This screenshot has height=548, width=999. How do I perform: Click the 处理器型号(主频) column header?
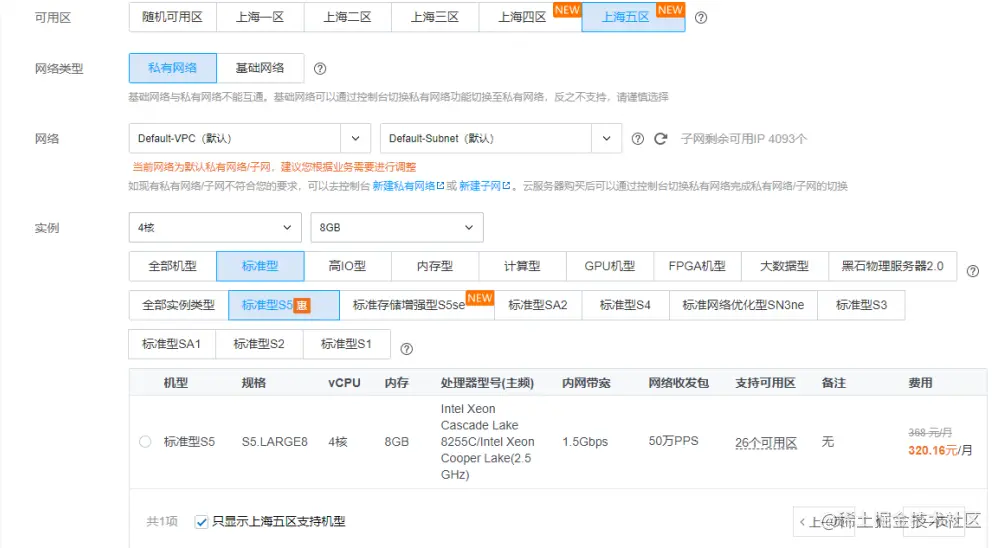(x=487, y=383)
